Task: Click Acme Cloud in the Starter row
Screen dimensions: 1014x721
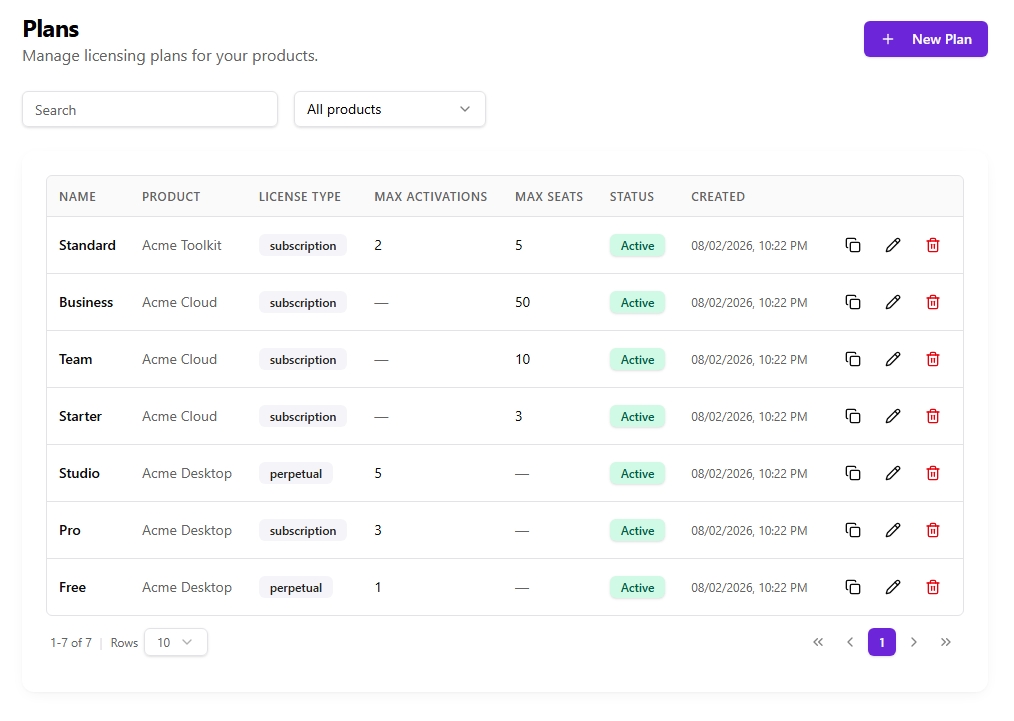Action: (x=179, y=416)
